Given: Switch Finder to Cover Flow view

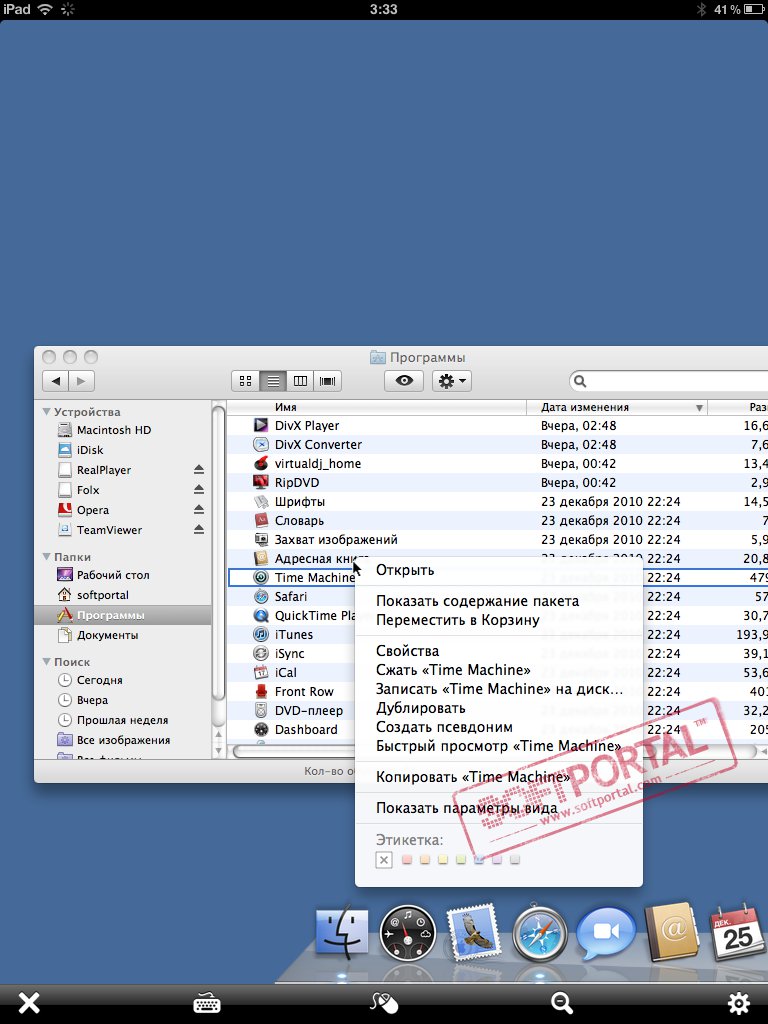Looking at the screenshot, I should coord(327,381).
